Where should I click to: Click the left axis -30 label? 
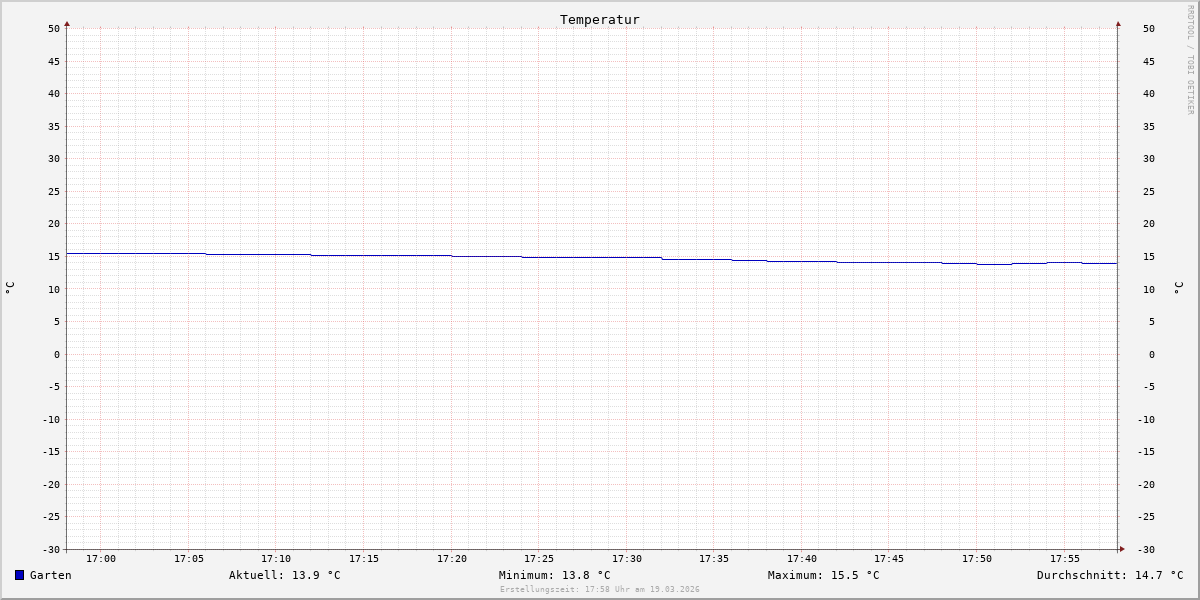point(51,550)
